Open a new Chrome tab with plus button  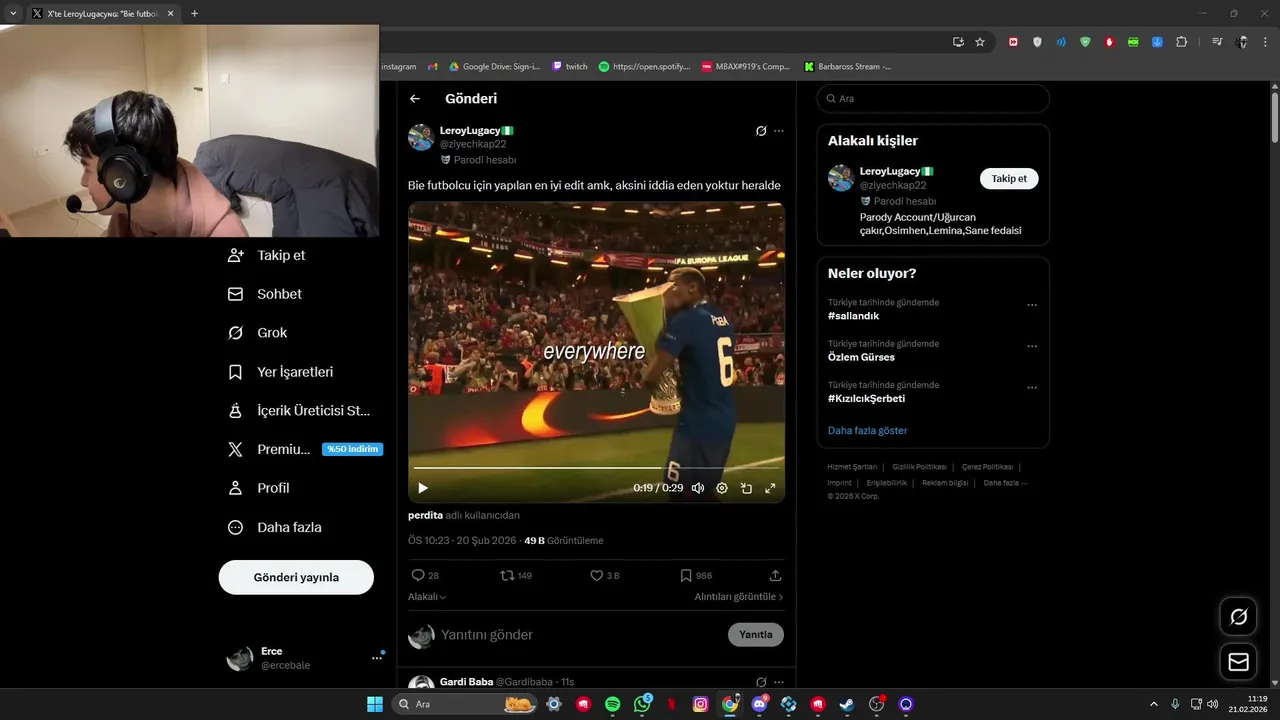point(194,13)
